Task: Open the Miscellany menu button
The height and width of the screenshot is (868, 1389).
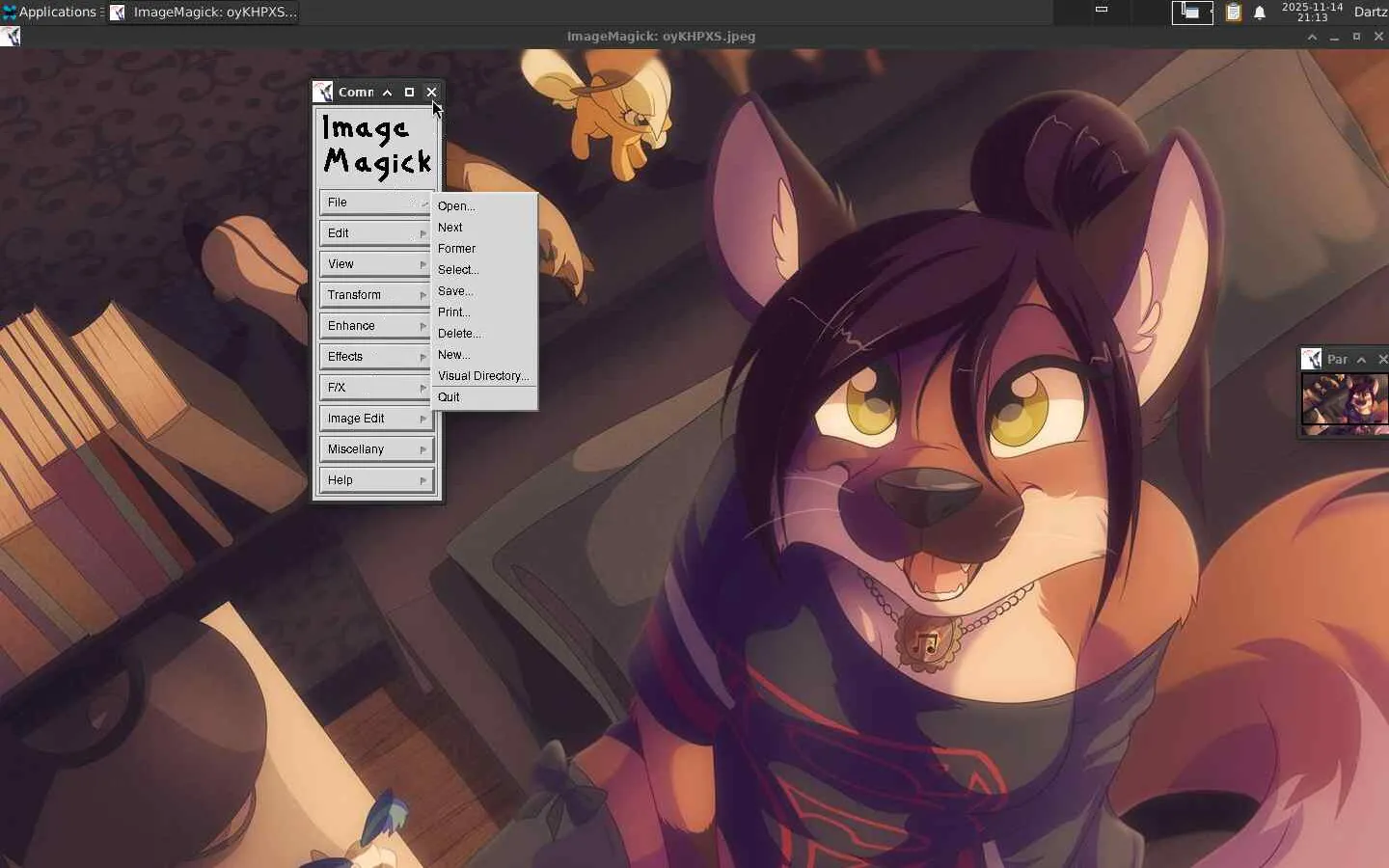Action: pyautogui.click(x=375, y=449)
